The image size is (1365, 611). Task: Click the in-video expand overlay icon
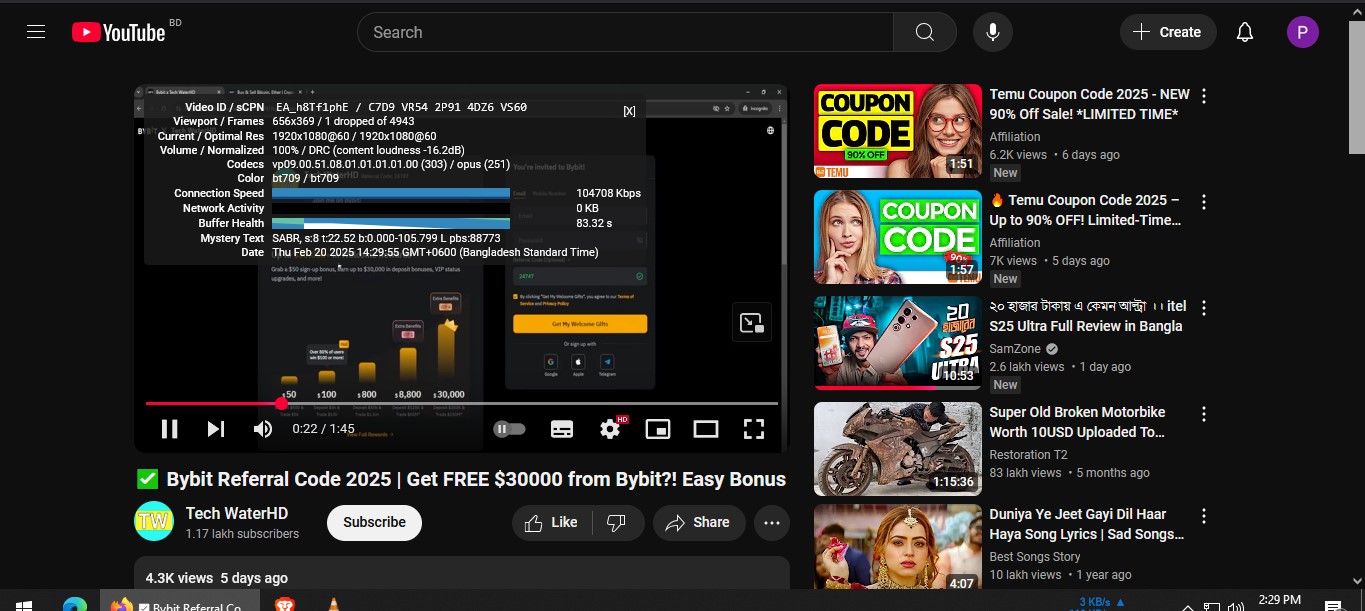pyautogui.click(x=752, y=322)
